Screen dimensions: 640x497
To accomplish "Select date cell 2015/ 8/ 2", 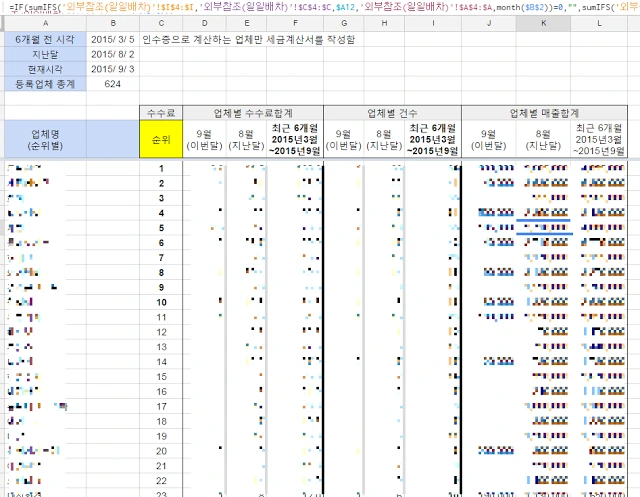I will (113, 54).
